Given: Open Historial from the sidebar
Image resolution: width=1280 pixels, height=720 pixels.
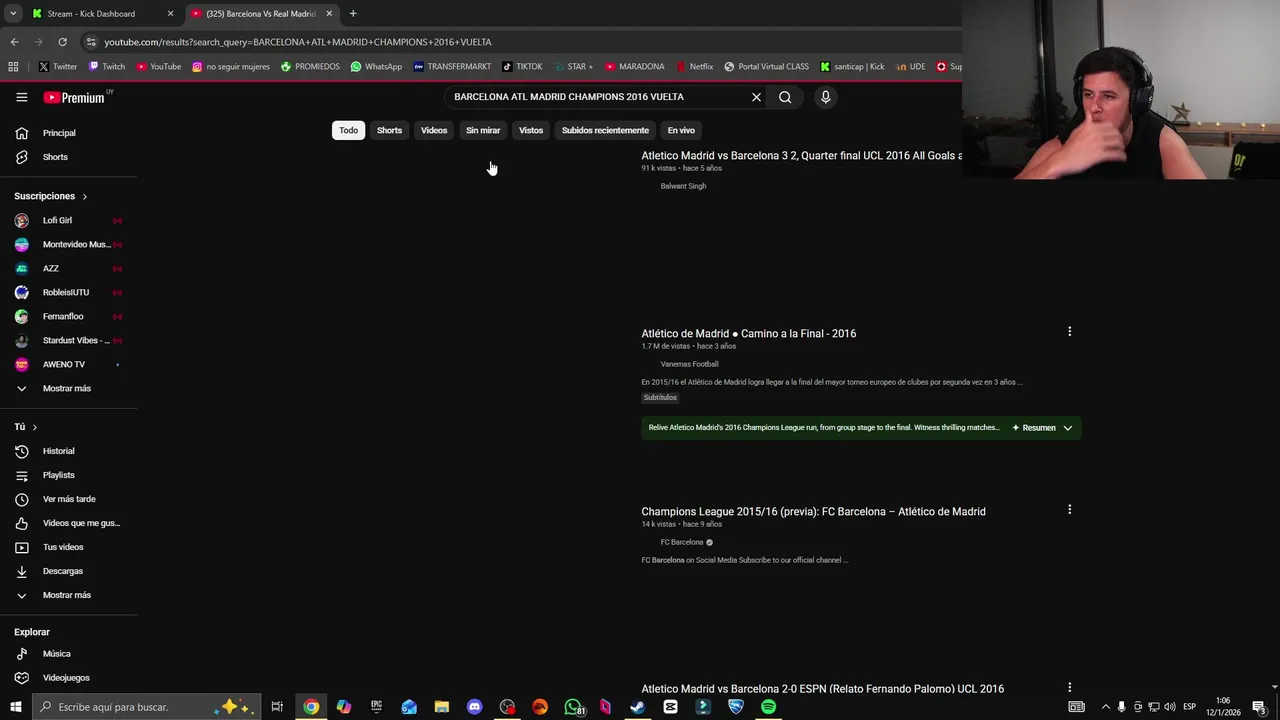Looking at the screenshot, I should tap(68, 451).
